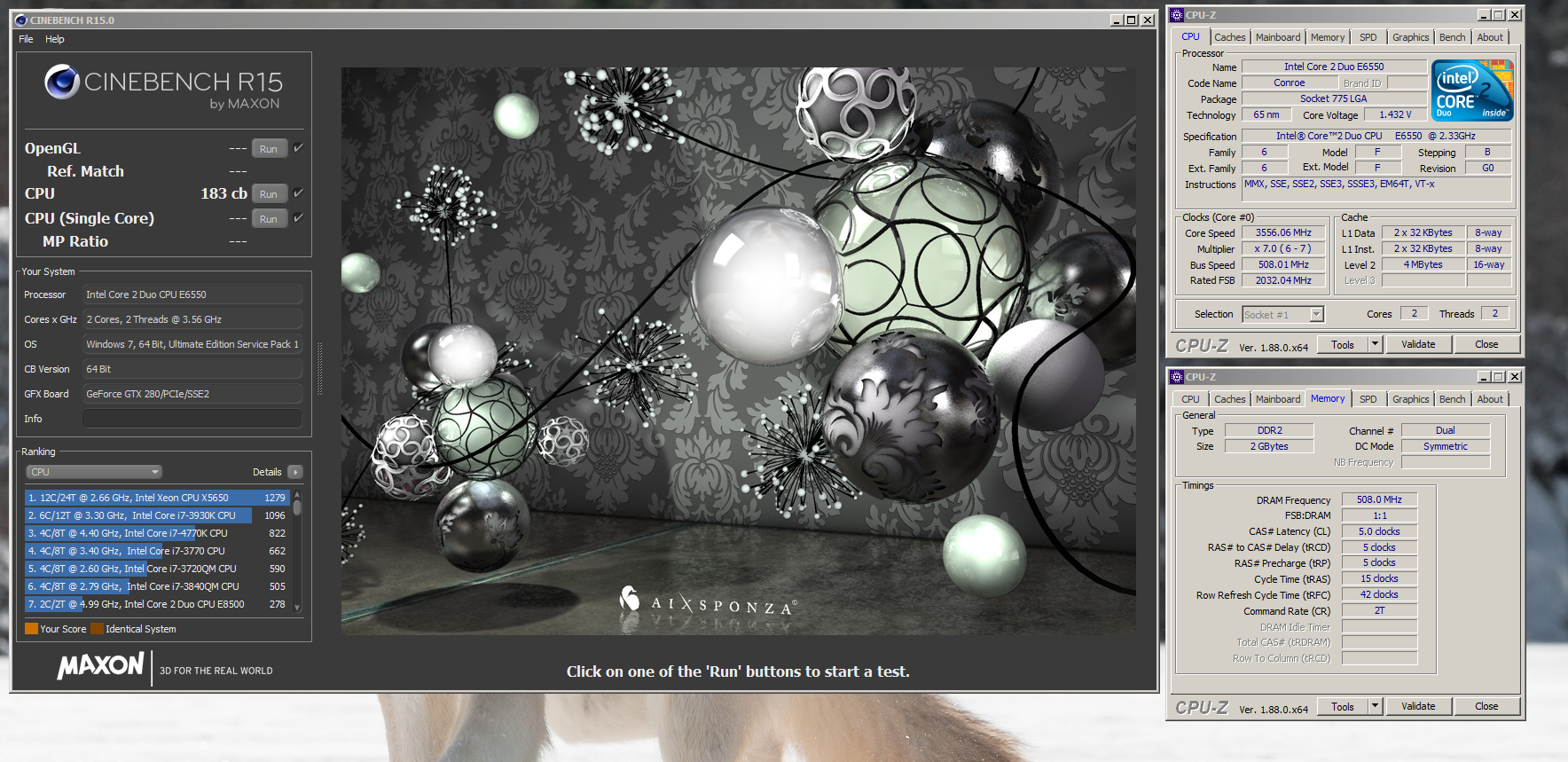The image size is (1568, 762).
Task: Click the Processor field Intel Core 2 Duo CPU E6550
Action: (192, 295)
